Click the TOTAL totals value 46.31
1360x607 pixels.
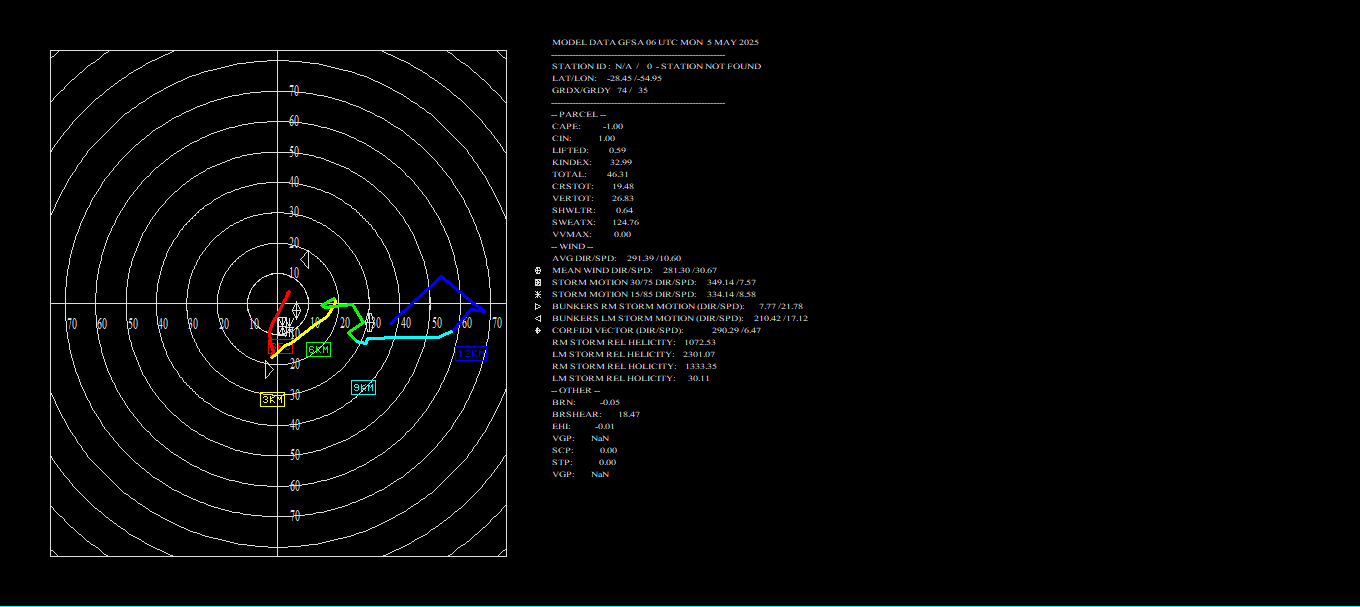coord(617,174)
